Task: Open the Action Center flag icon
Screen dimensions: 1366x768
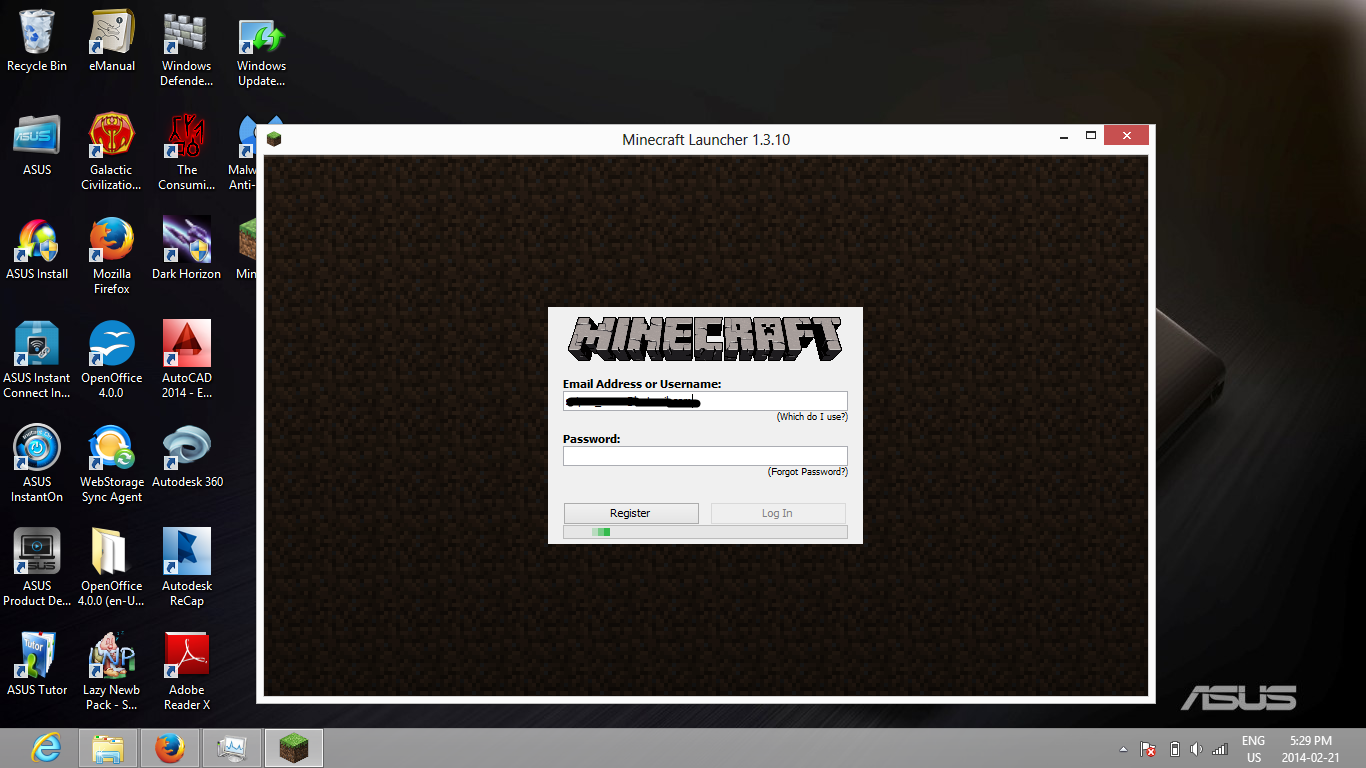Action: (x=1149, y=749)
